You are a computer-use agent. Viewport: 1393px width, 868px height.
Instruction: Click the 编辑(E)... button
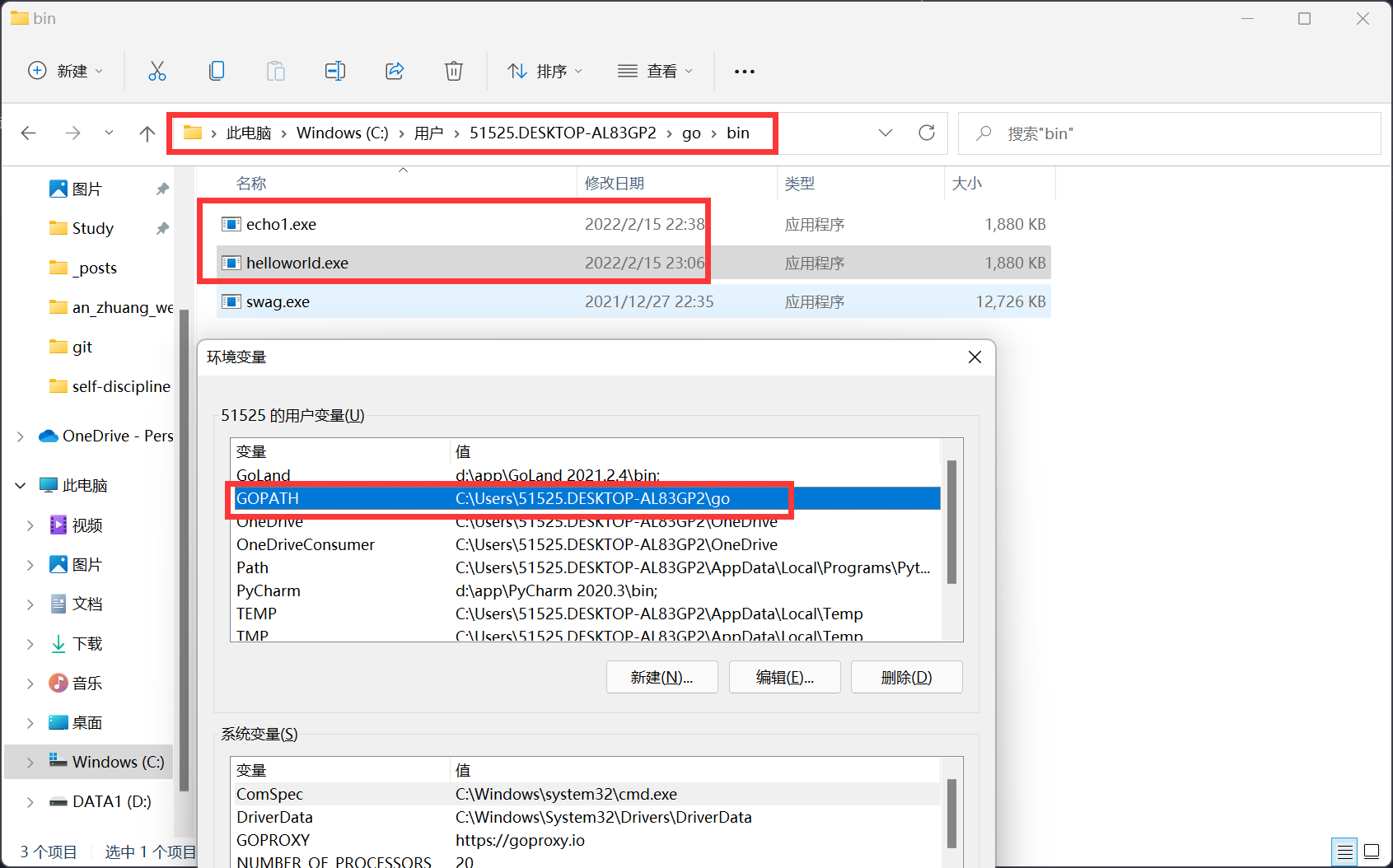click(x=784, y=677)
